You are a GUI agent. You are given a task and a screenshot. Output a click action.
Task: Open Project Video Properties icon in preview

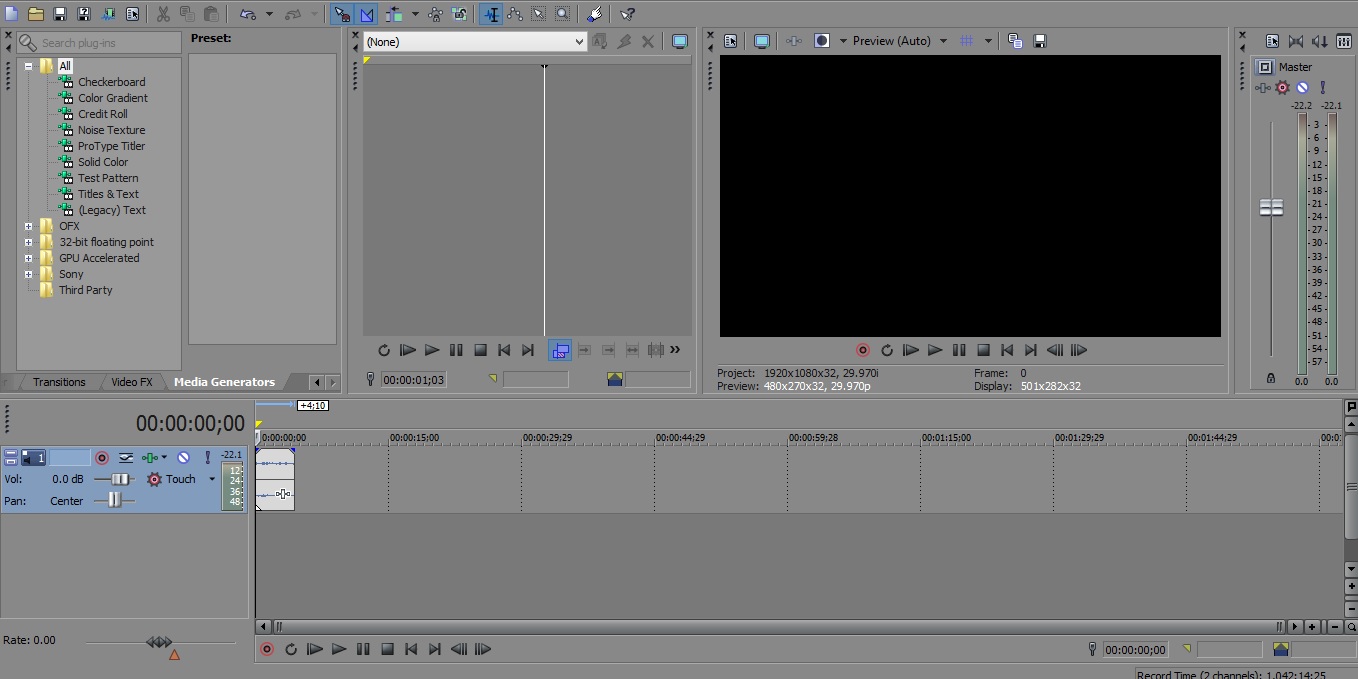coord(730,41)
